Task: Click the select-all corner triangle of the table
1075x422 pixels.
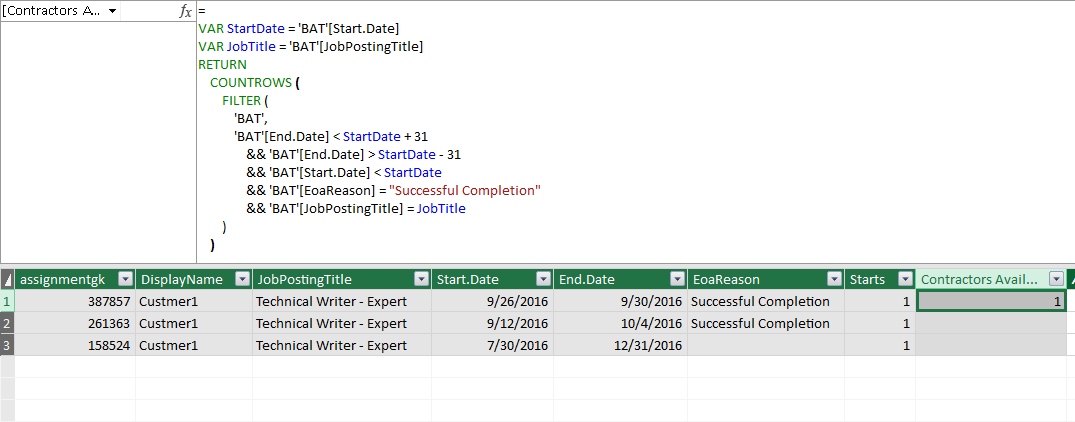Action: tap(7, 279)
